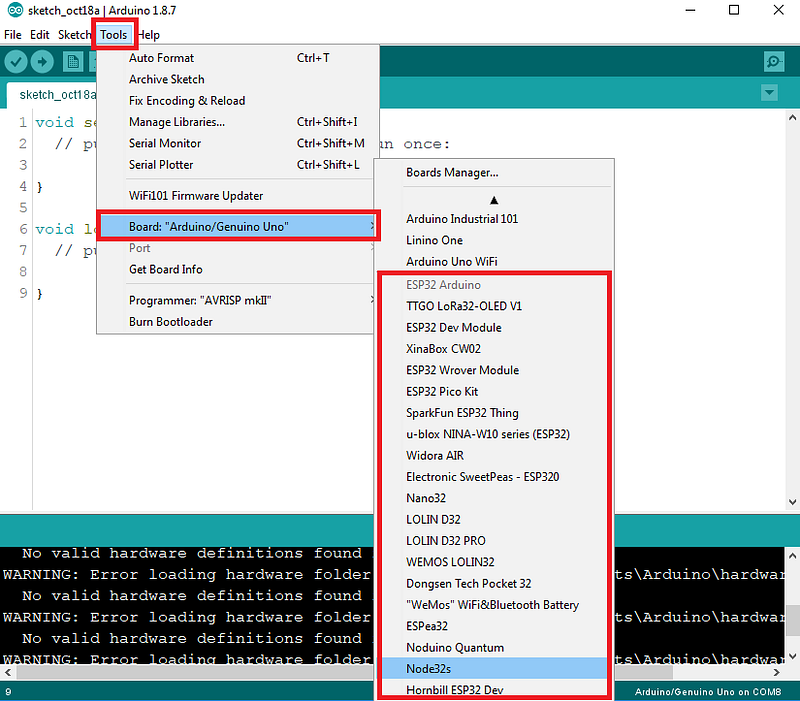
Task: Click the New sketch toolbar icon
Action: click(x=73, y=62)
